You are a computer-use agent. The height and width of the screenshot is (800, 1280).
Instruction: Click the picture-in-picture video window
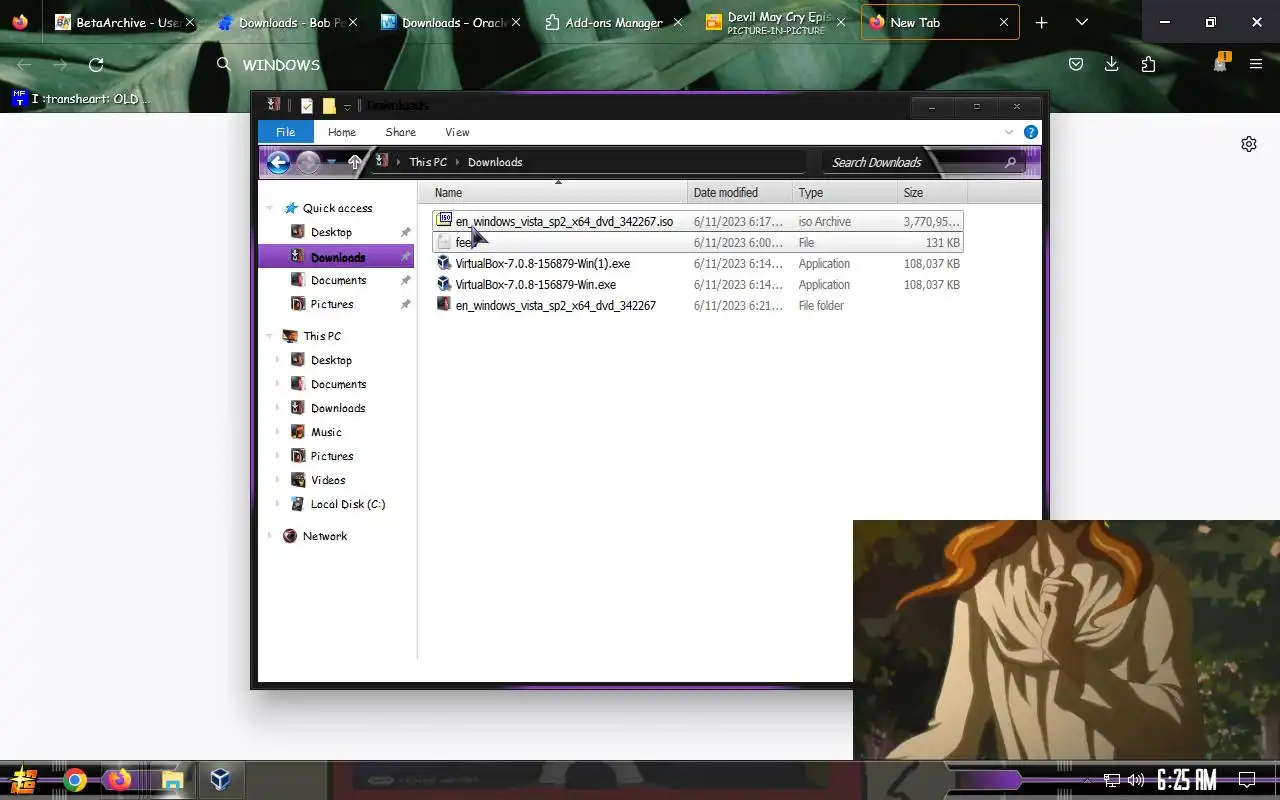pyautogui.click(x=1066, y=640)
